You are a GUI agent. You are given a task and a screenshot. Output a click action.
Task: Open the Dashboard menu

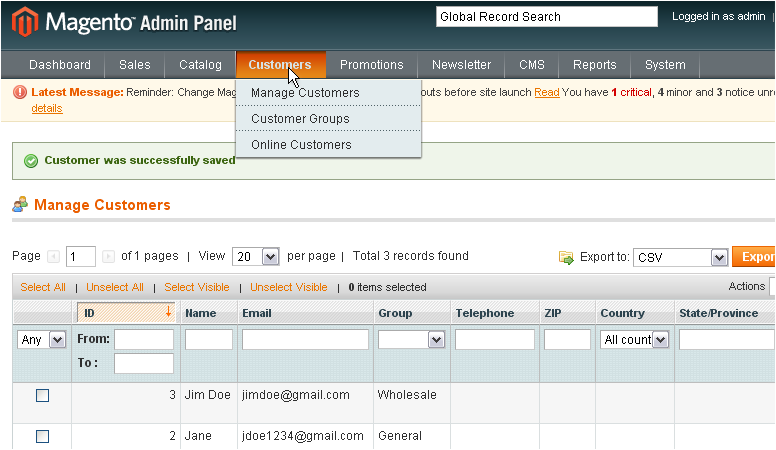(60, 65)
